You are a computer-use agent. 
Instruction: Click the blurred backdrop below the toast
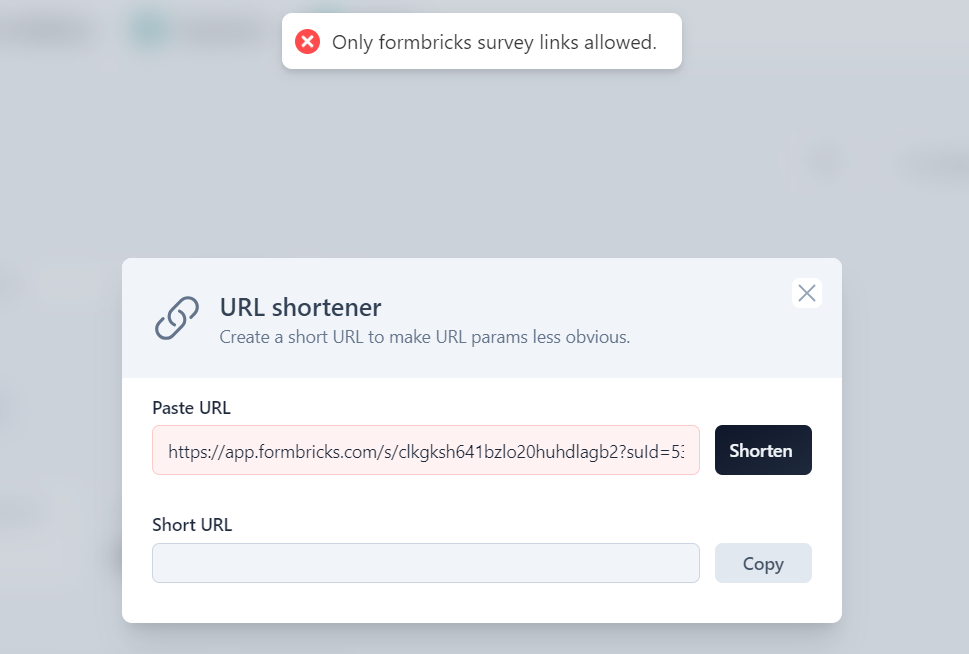482,161
